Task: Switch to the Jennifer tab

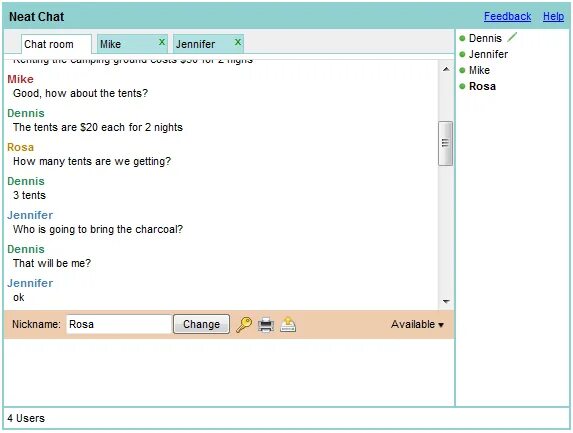Action: tap(208, 44)
